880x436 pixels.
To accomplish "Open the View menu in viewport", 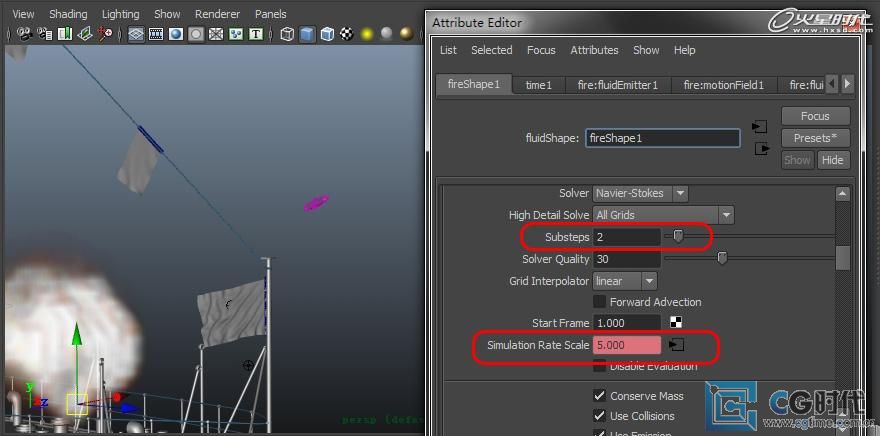I will (x=23, y=14).
